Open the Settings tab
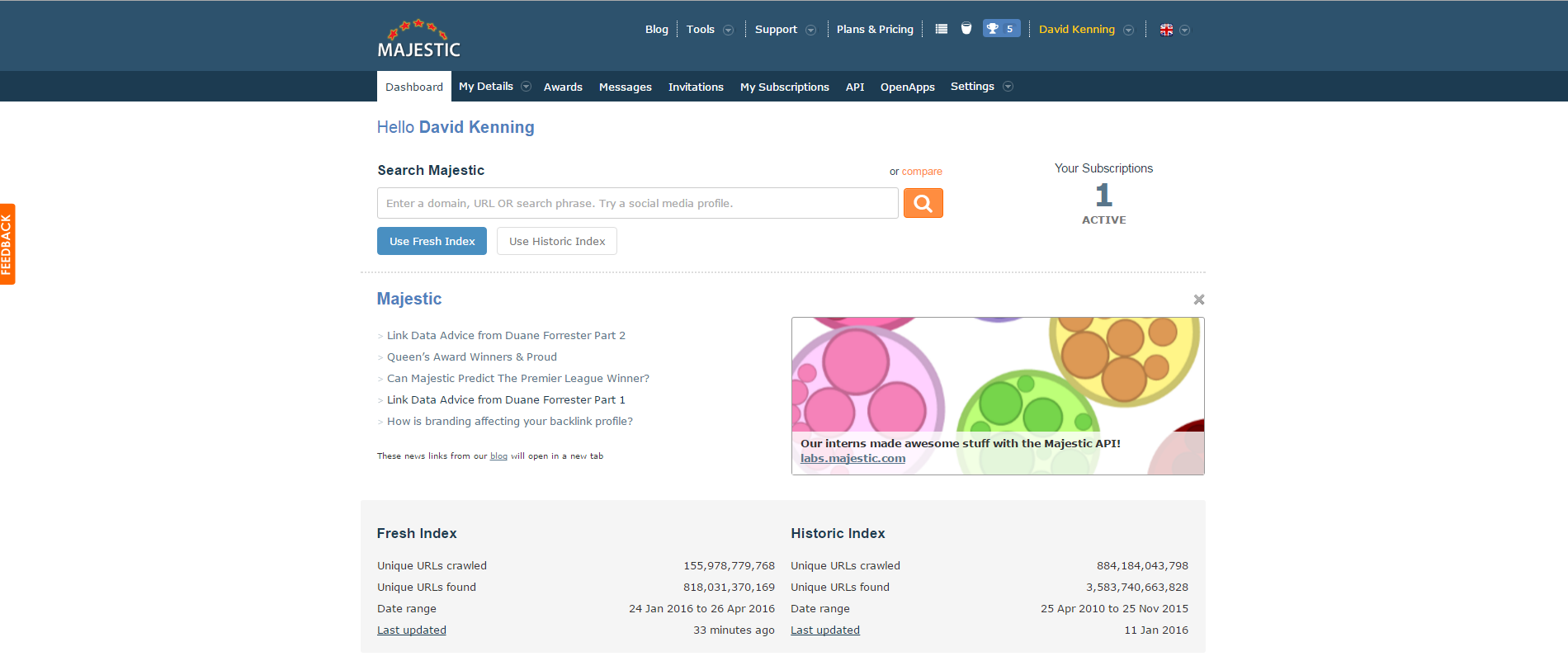The height and width of the screenshot is (661, 1568). [x=972, y=87]
